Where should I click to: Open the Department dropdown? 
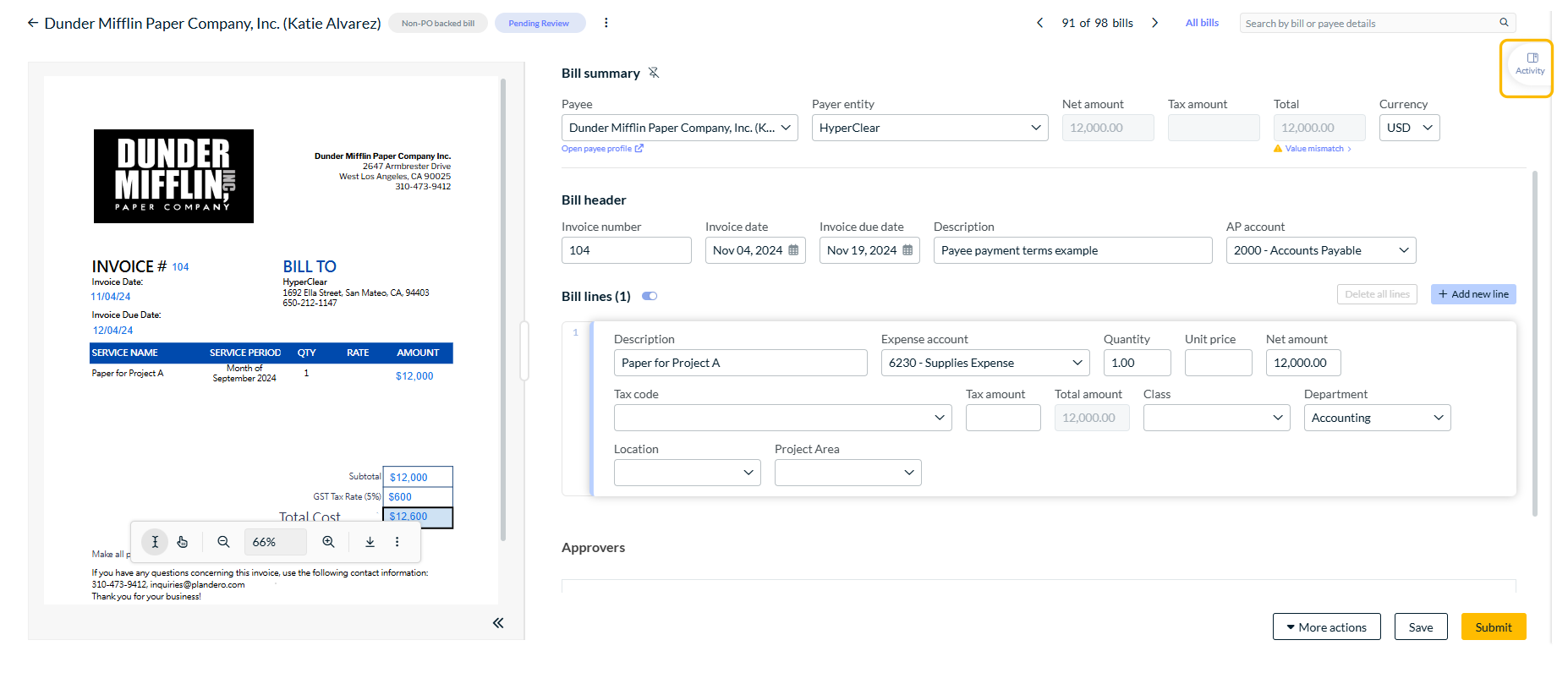(1377, 418)
